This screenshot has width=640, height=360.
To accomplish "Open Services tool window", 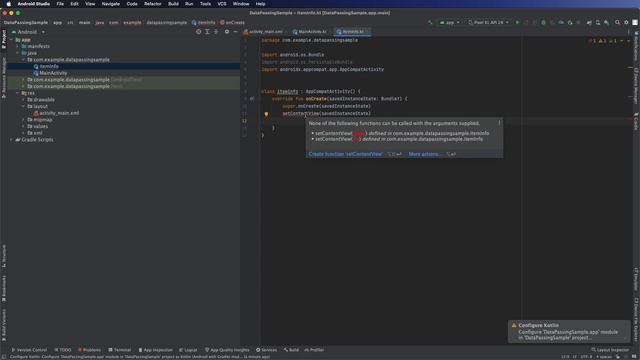I will click(267, 350).
